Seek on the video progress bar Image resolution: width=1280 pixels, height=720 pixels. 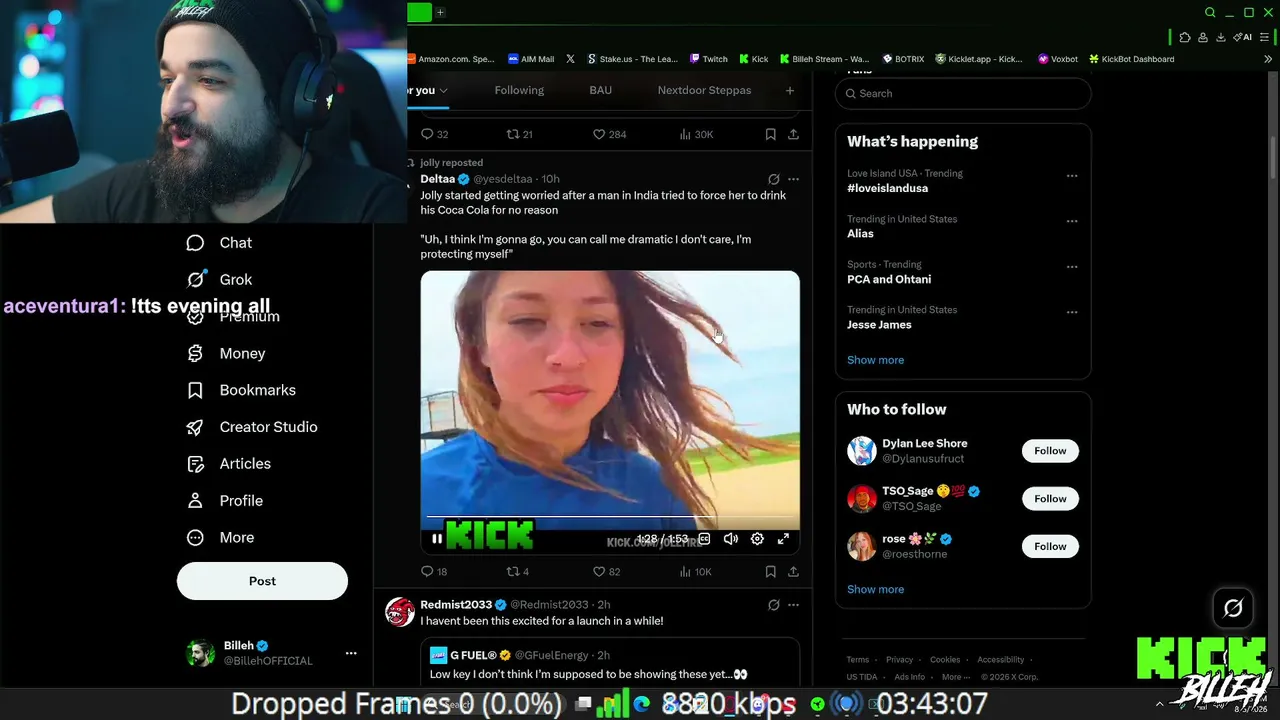(610, 517)
